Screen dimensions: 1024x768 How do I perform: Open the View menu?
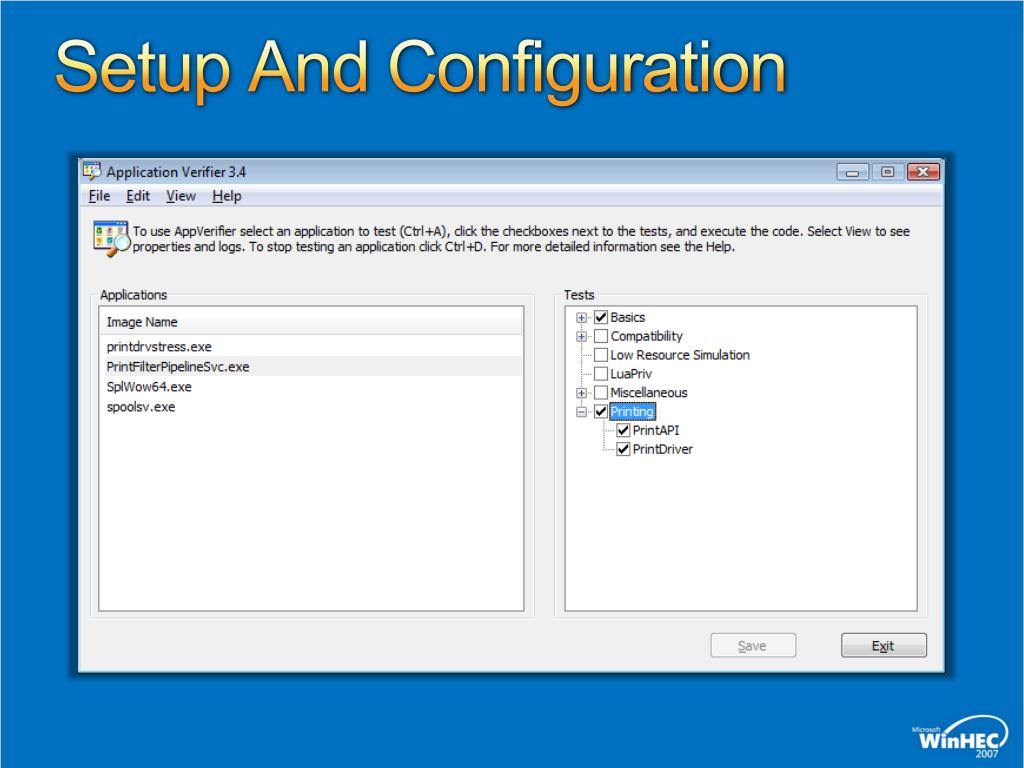pyautogui.click(x=181, y=196)
